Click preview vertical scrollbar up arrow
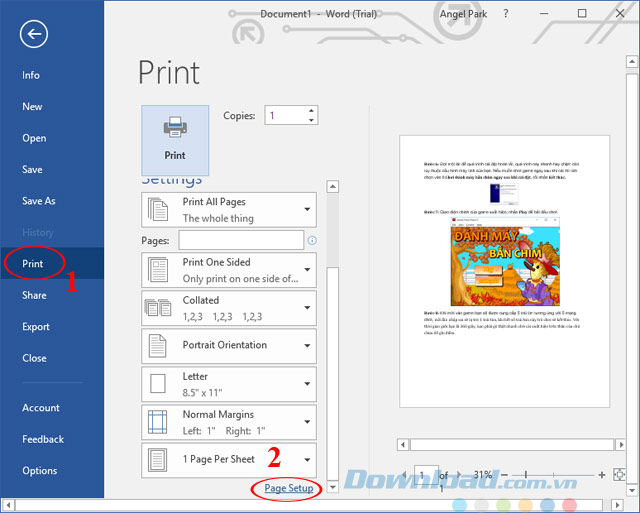The height and width of the screenshot is (513, 640). pos(632,62)
